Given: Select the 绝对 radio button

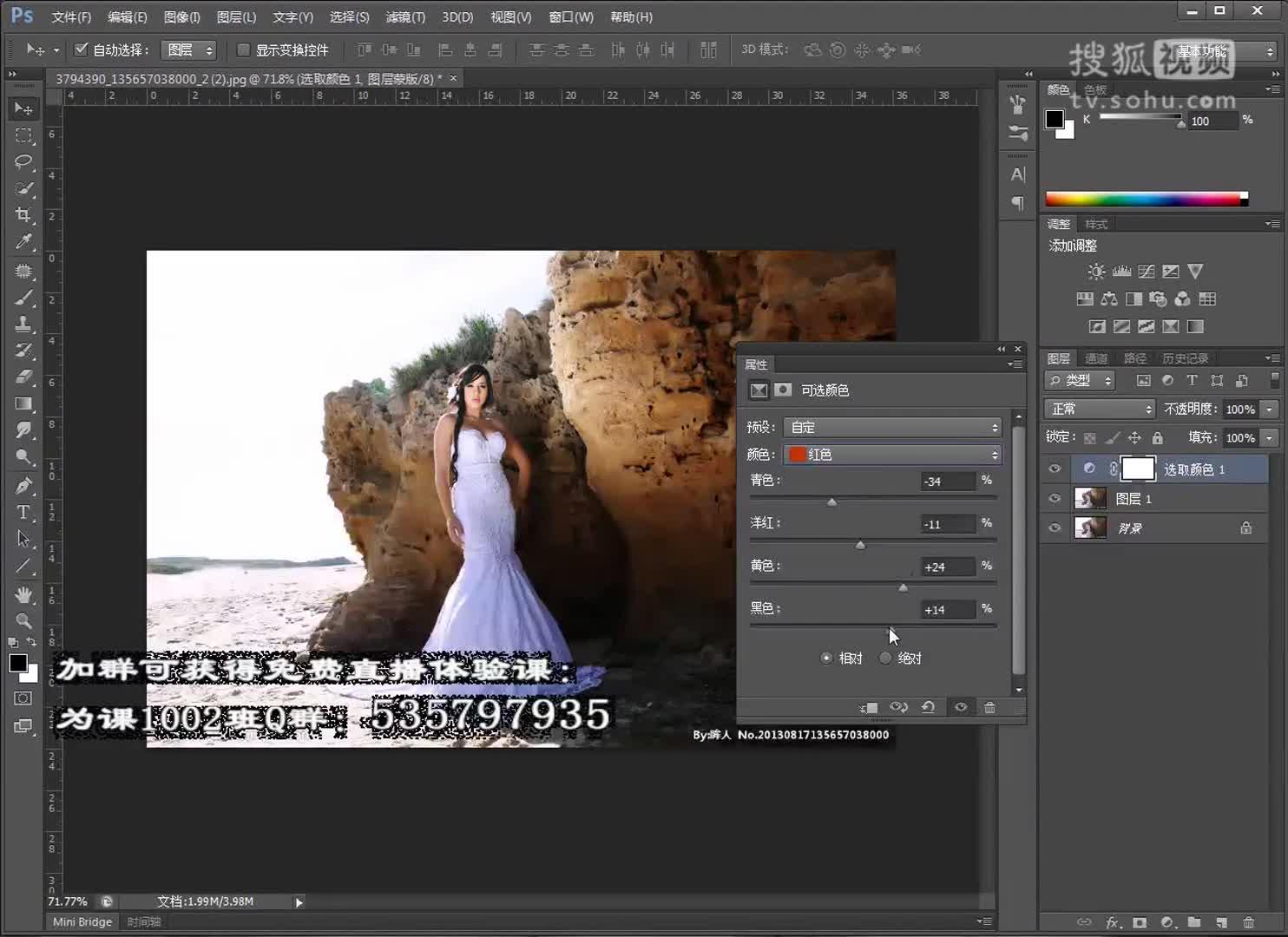Looking at the screenshot, I should 884,658.
